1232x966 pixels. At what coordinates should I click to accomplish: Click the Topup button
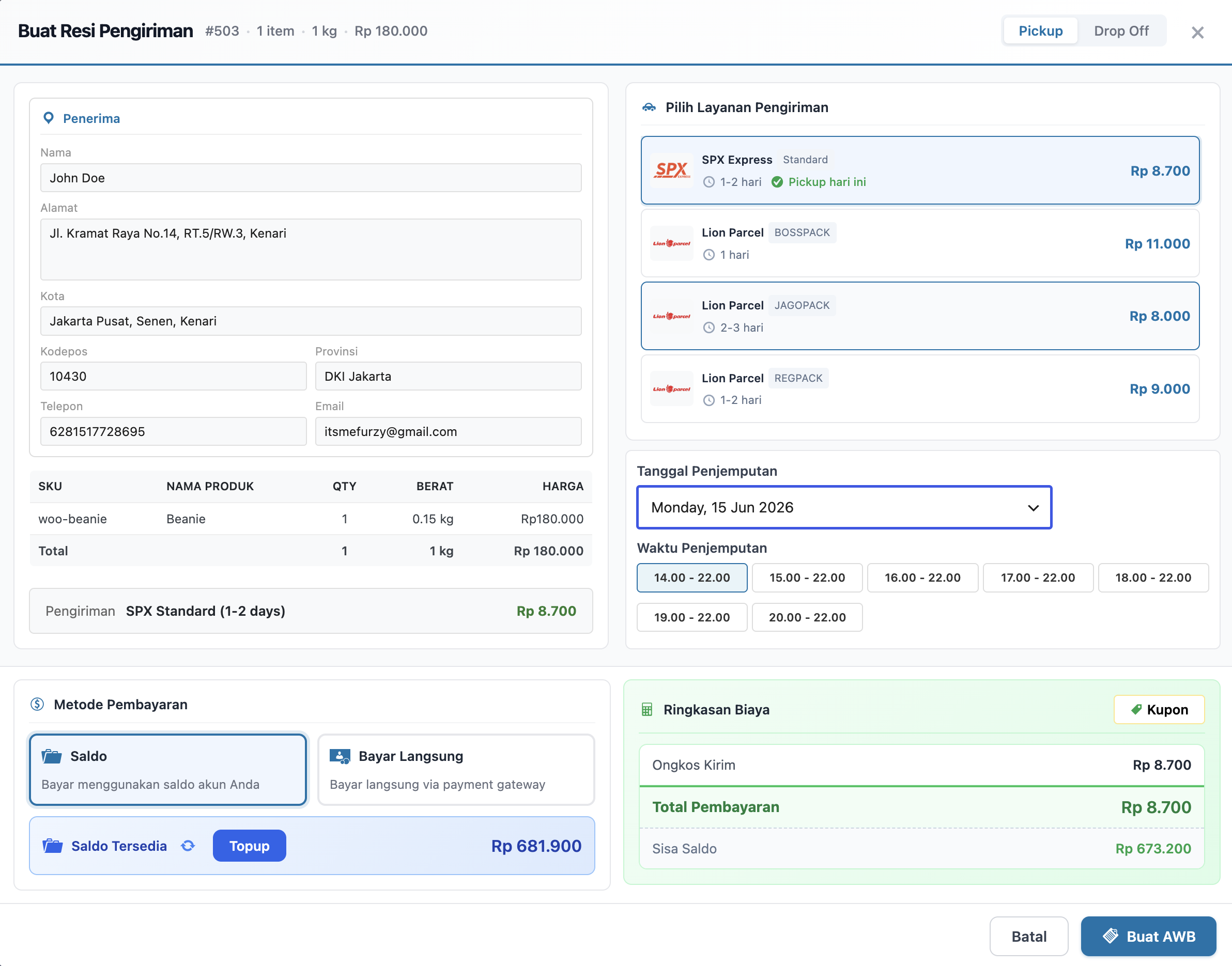[249, 846]
